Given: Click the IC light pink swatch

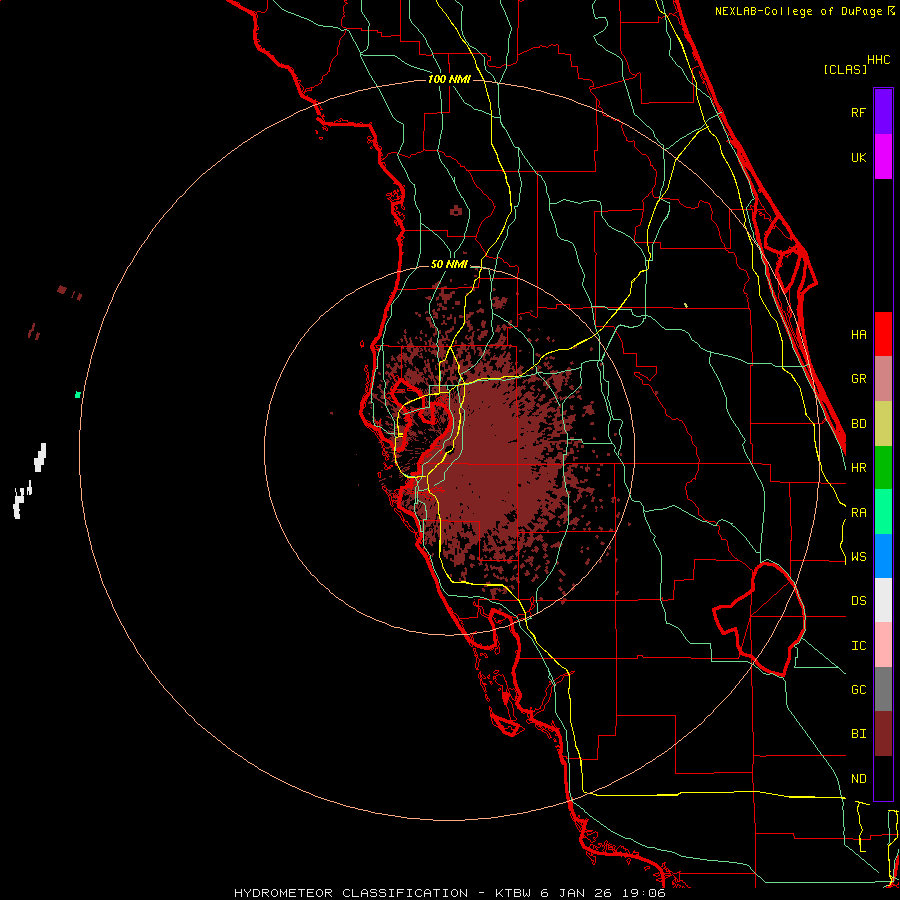Looking at the screenshot, I should click(883, 645).
